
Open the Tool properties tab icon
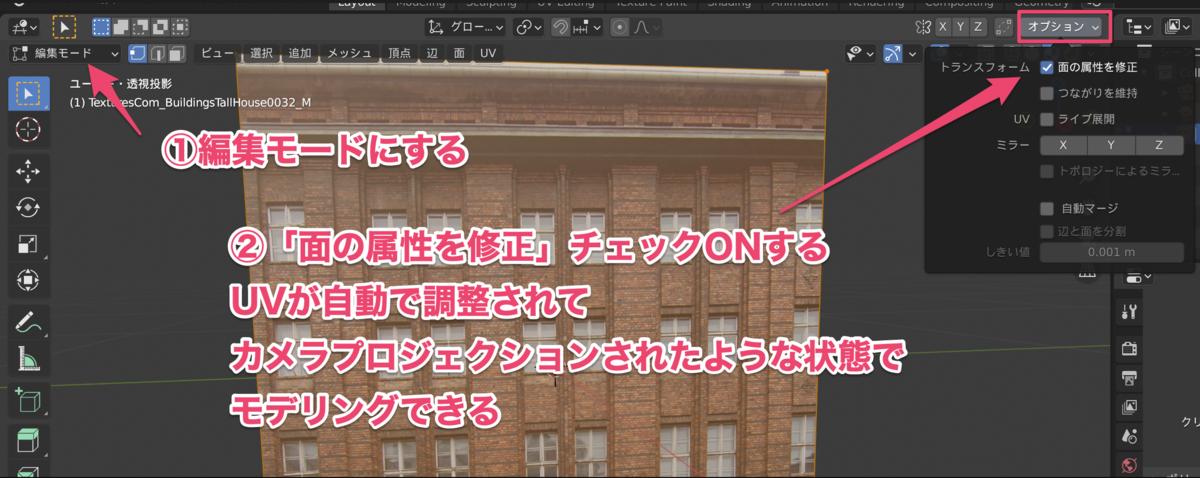click(1131, 311)
